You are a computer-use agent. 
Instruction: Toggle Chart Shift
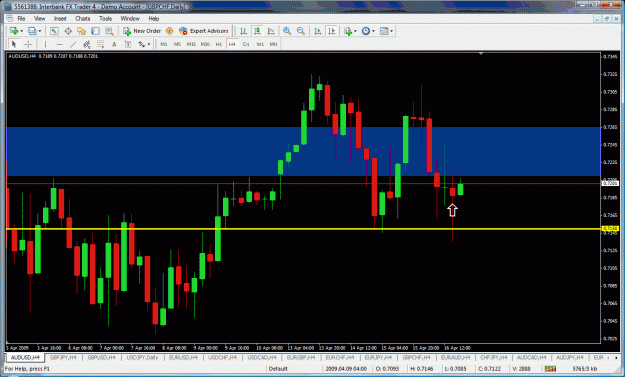331,31
